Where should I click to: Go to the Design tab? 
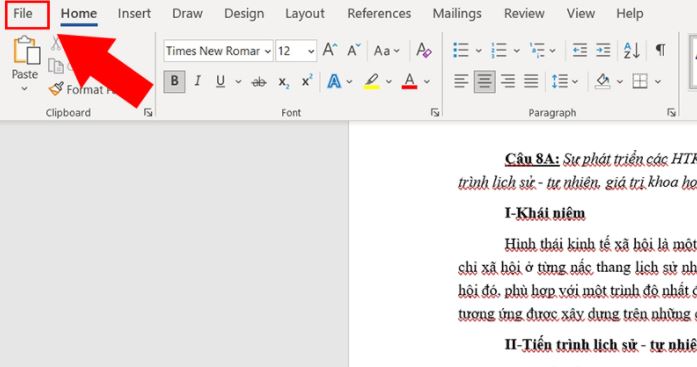click(x=244, y=14)
